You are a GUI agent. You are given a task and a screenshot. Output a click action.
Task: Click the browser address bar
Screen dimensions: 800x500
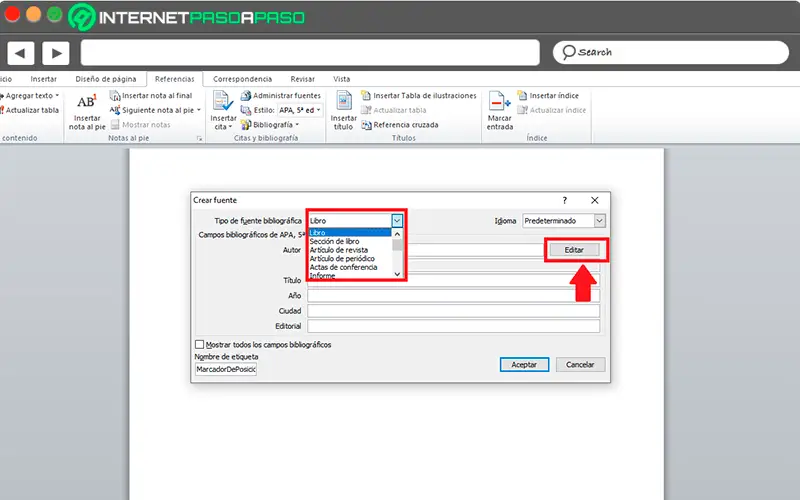click(310, 53)
